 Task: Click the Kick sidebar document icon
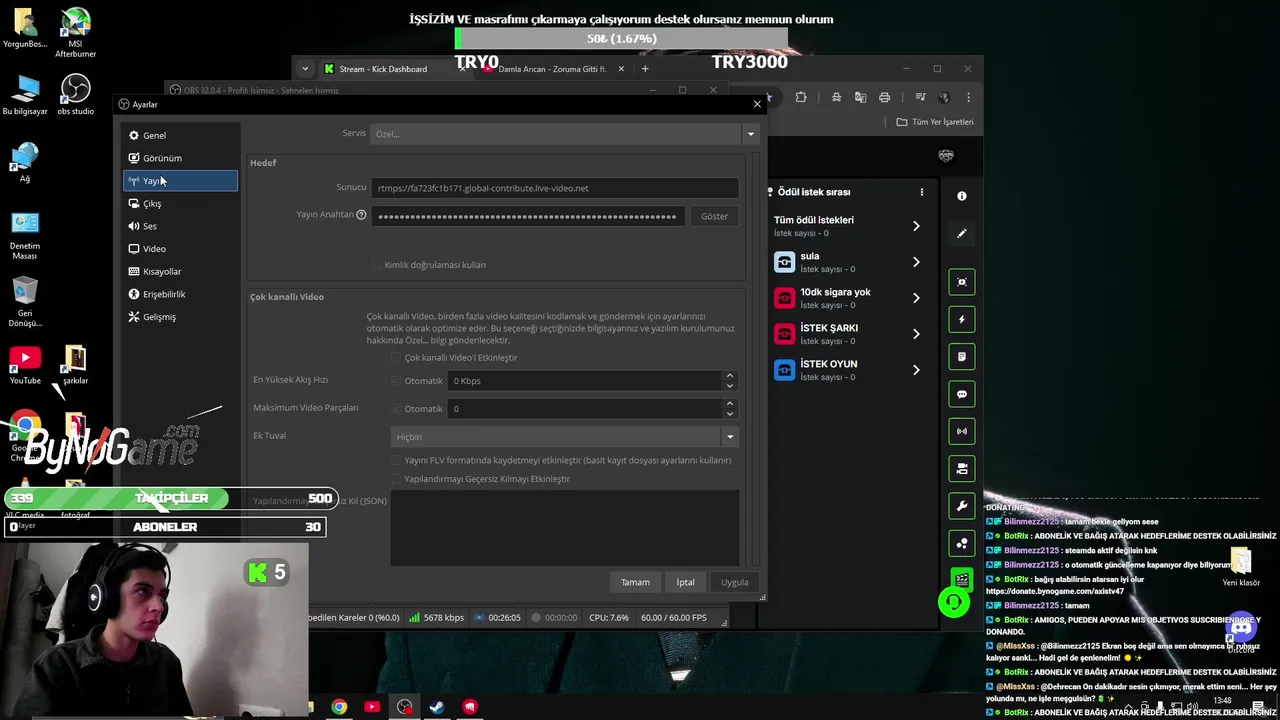coord(962,357)
